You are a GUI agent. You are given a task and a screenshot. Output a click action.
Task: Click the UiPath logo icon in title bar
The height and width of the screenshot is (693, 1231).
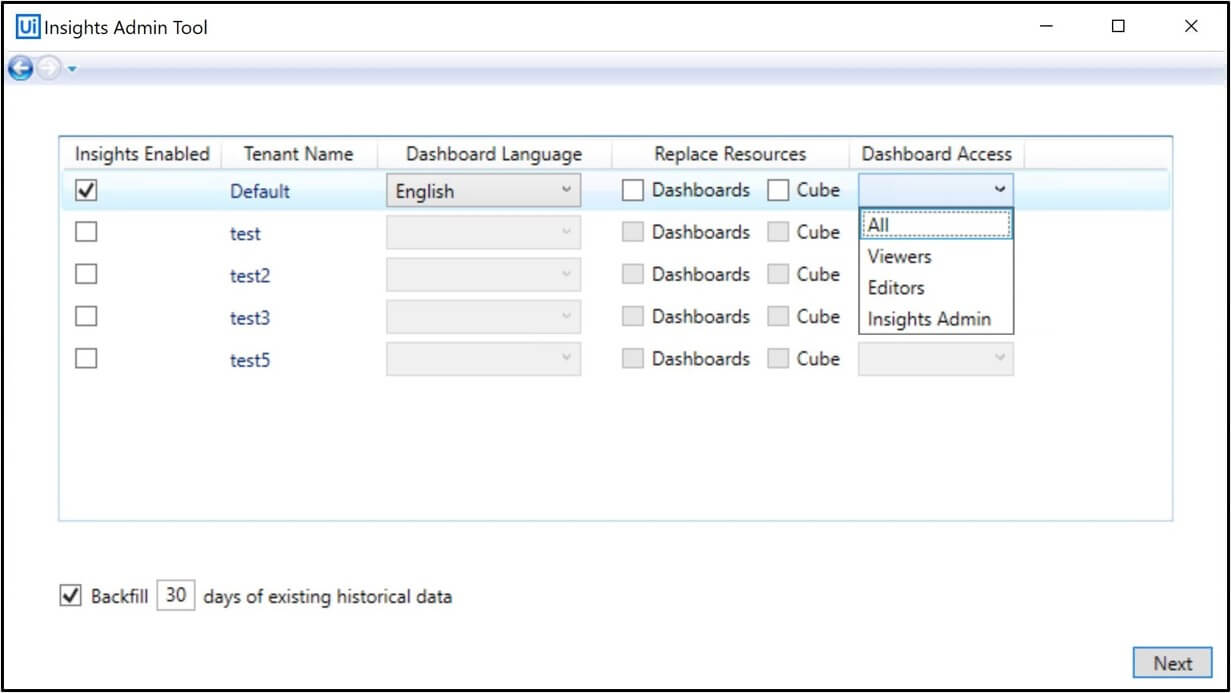coord(29,27)
